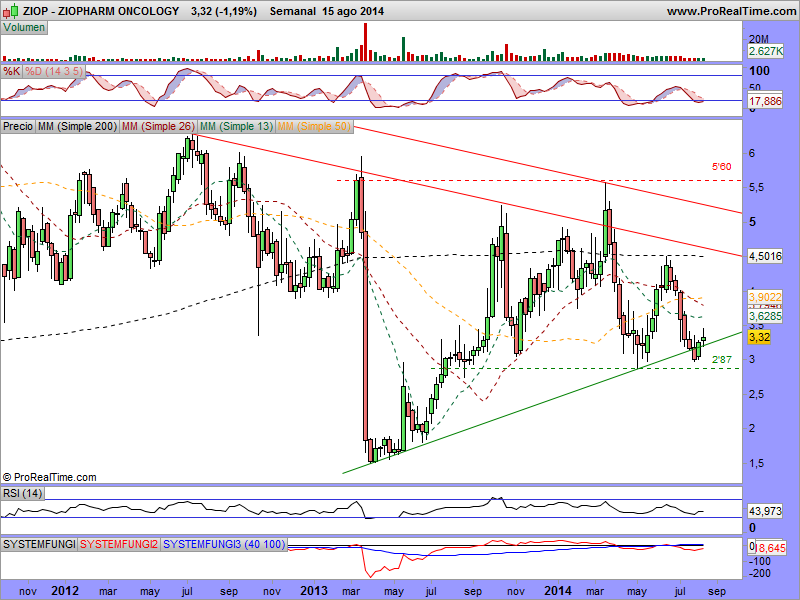The image size is (800, 600).
Task: Select the MM (Simple 13) moving average label
Action: (x=236, y=126)
